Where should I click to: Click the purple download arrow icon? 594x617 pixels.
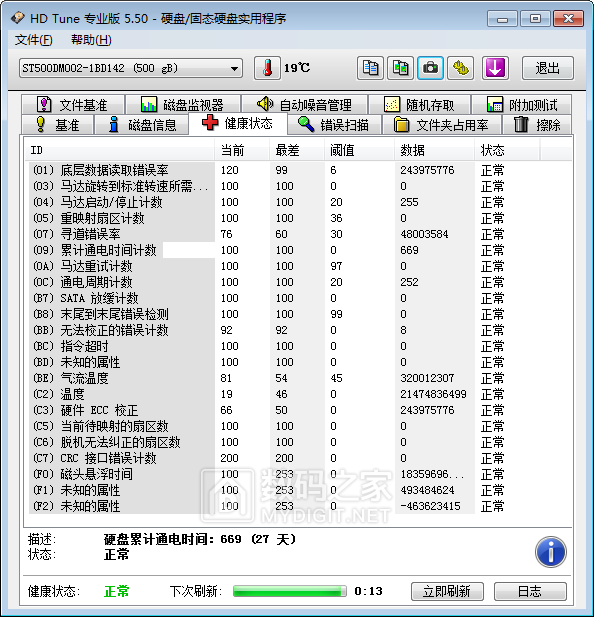point(495,68)
